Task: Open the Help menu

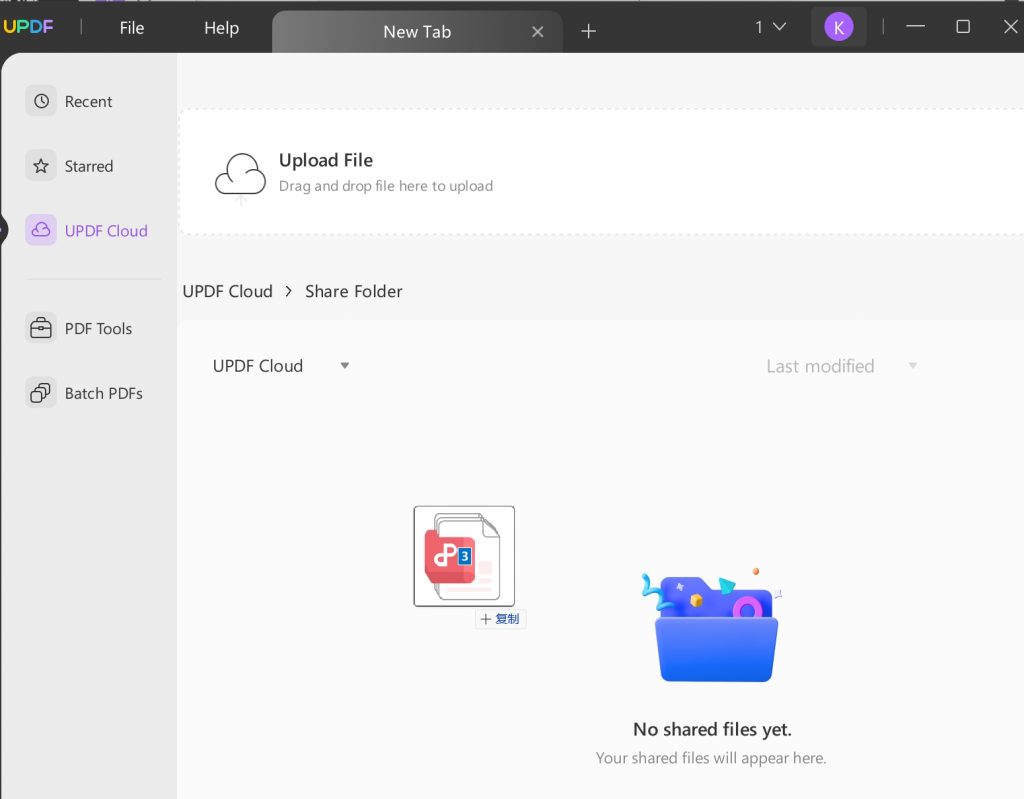Action: coord(221,28)
